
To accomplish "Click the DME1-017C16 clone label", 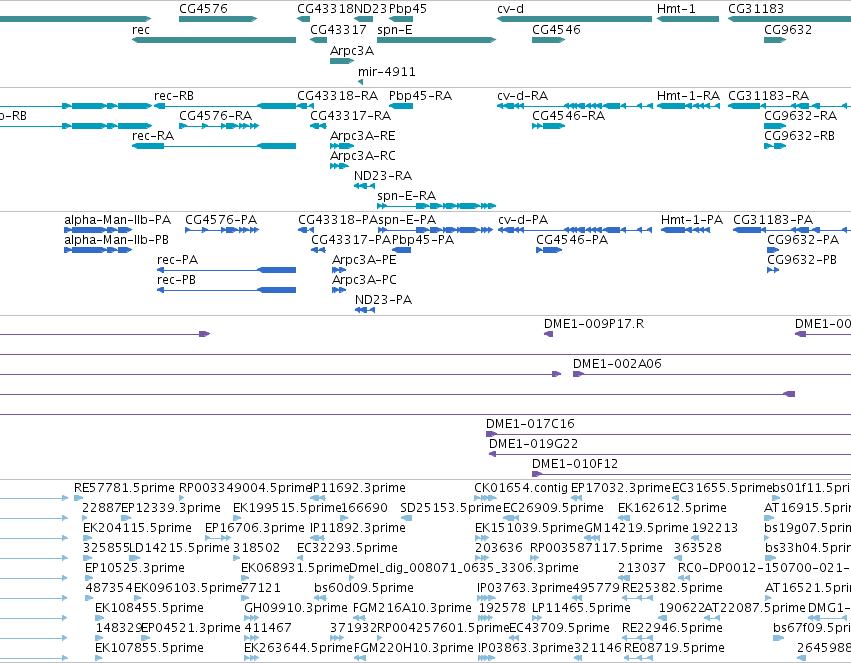I will coord(530,424).
